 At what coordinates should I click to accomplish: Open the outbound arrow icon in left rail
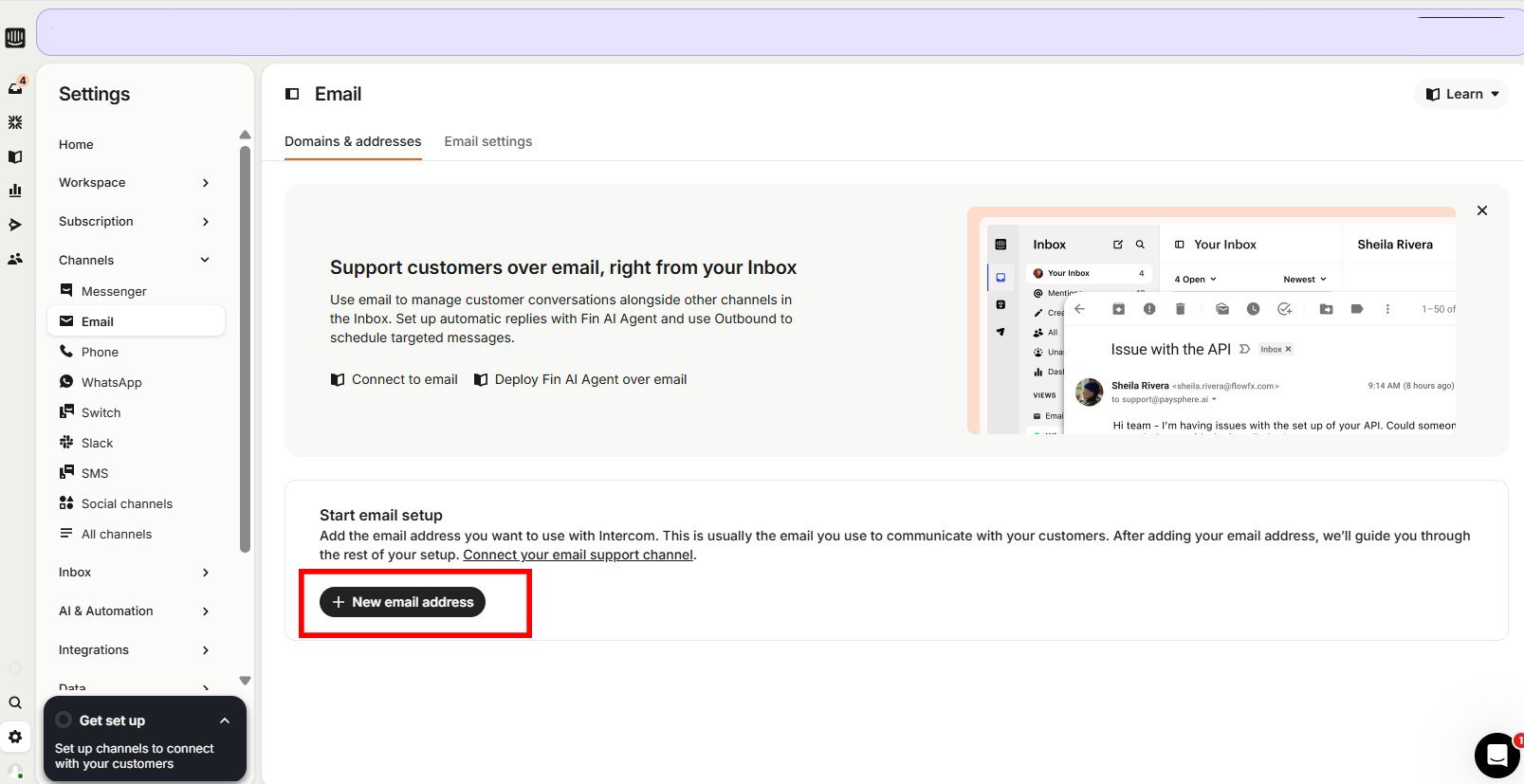click(x=15, y=225)
